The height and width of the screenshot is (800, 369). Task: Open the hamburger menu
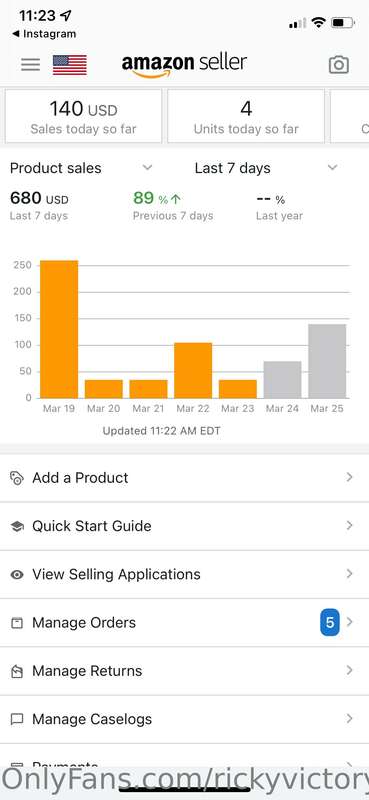(31, 65)
